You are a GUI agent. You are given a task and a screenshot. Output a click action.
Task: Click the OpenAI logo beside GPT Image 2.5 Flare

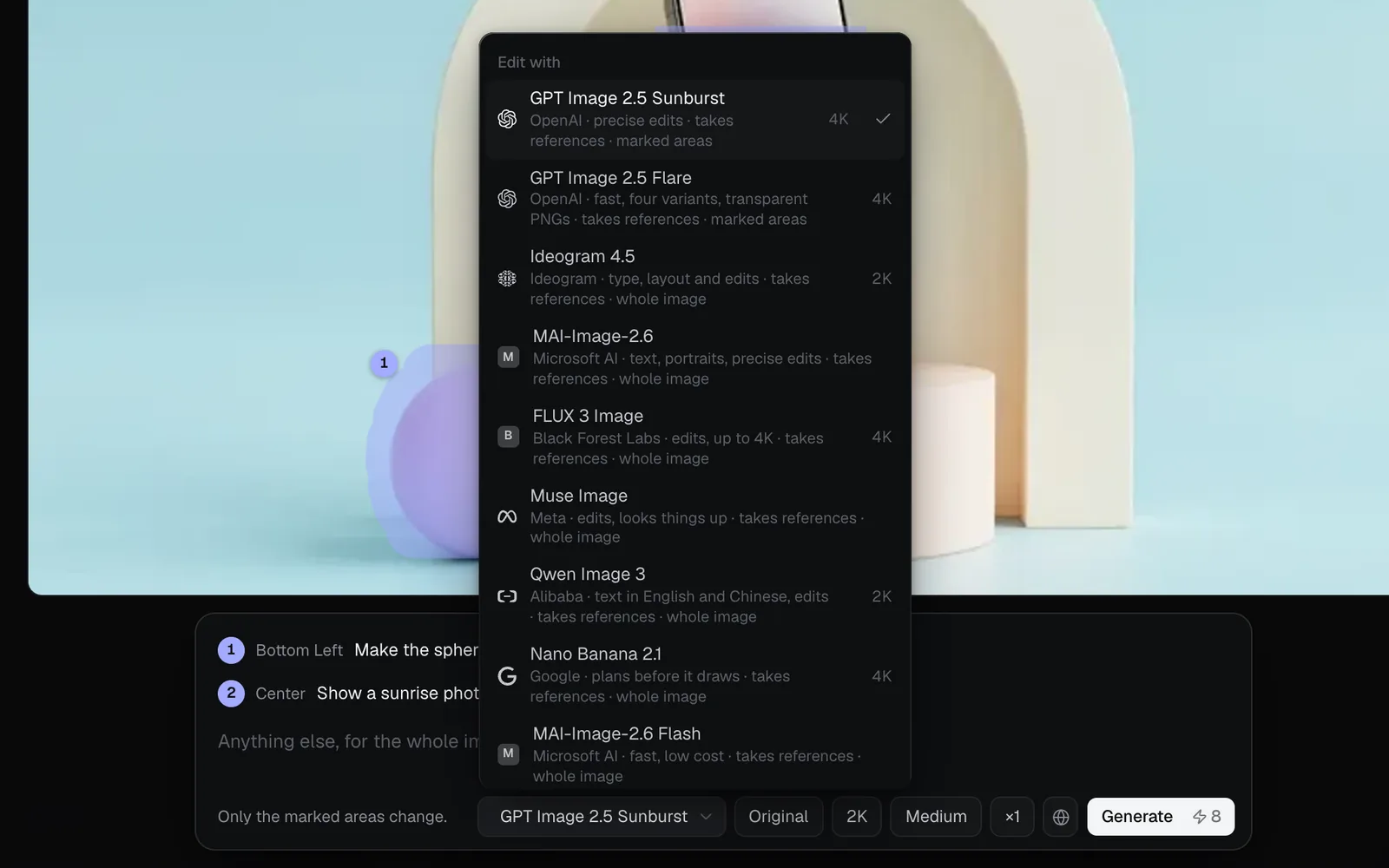pyautogui.click(x=507, y=199)
